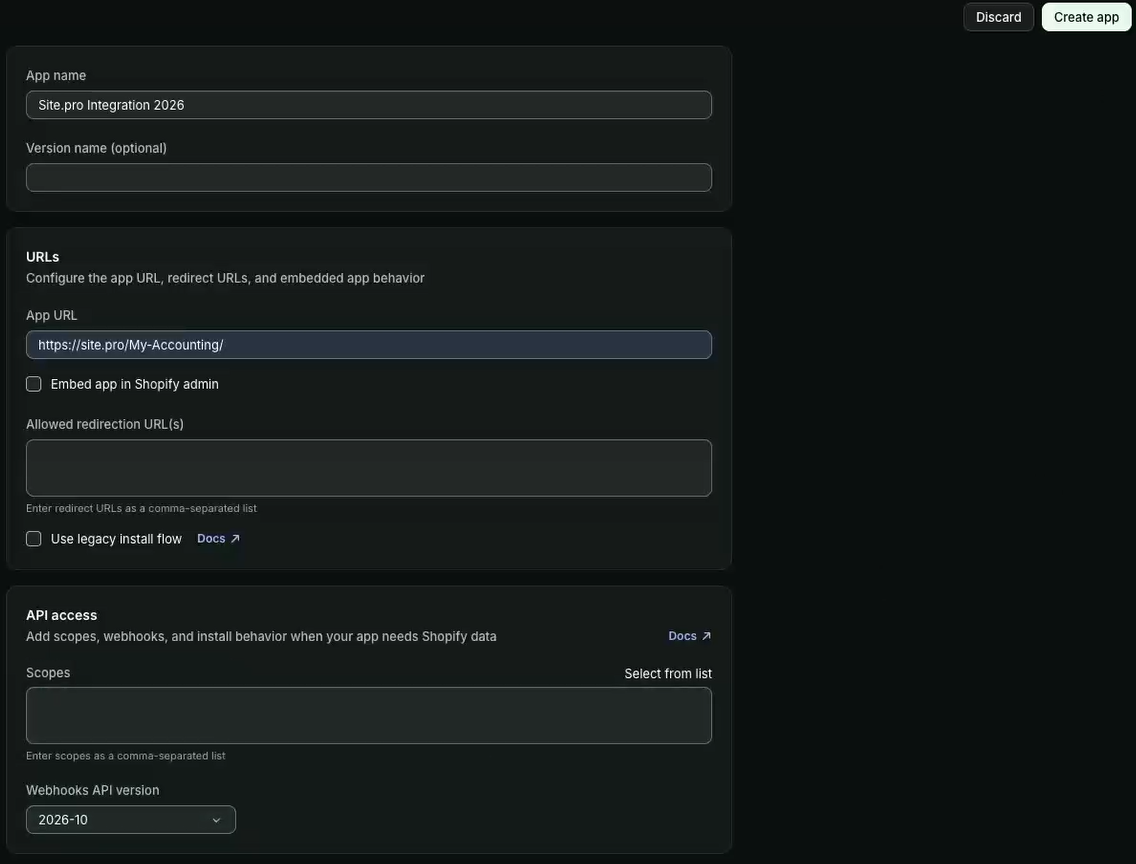Focus the App name field
Screen dimensions: 1136x864
369,105
